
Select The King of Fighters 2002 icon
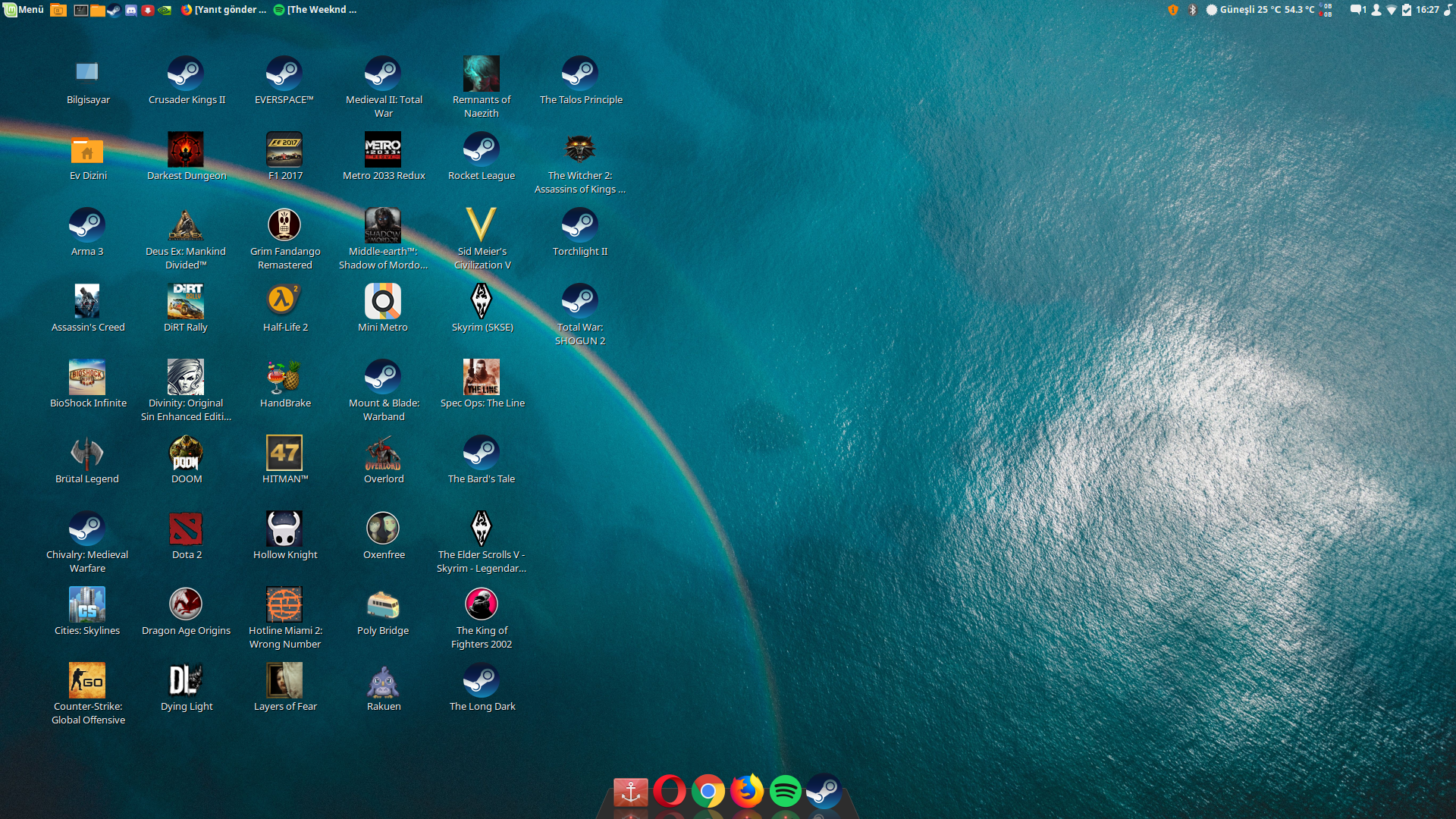[x=482, y=604]
